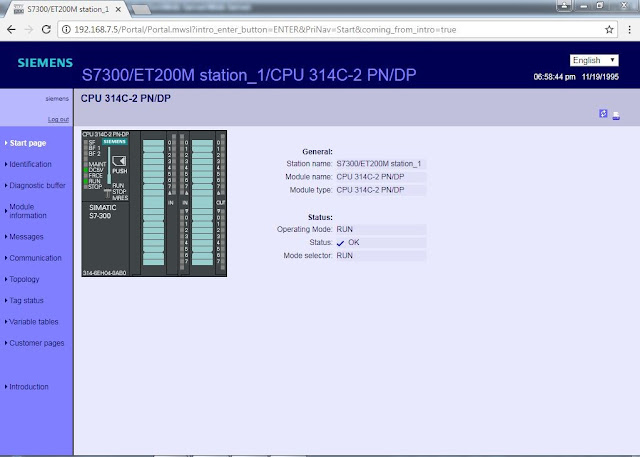Image resolution: width=640 pixels, height=457 pixels.
Task: Open the Chrome three-dot menu
Action: (629, 29)
